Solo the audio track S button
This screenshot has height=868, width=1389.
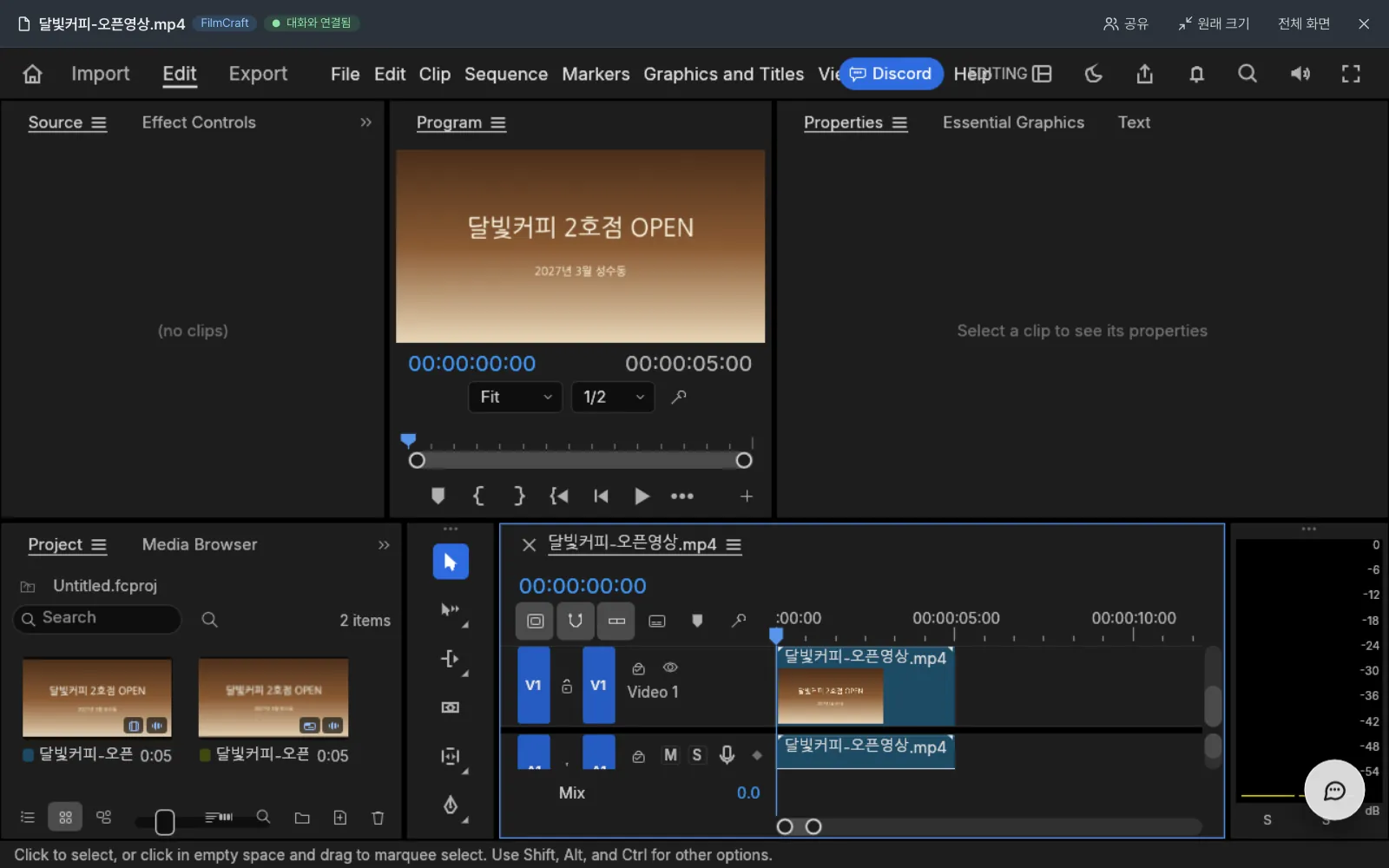pos(696,755)
